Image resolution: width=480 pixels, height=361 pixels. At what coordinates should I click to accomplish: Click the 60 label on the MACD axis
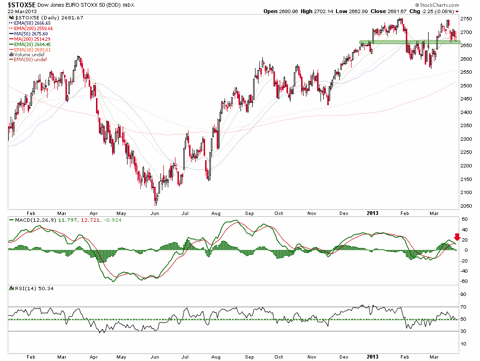[465, 219]
